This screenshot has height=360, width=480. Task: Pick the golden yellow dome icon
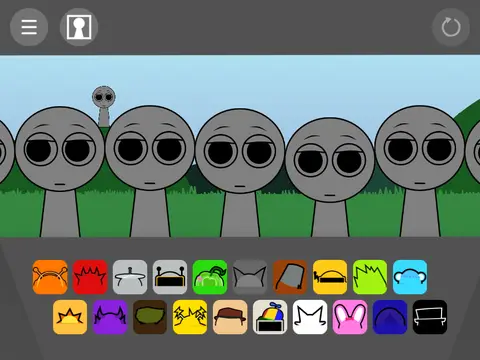(330, 277)
